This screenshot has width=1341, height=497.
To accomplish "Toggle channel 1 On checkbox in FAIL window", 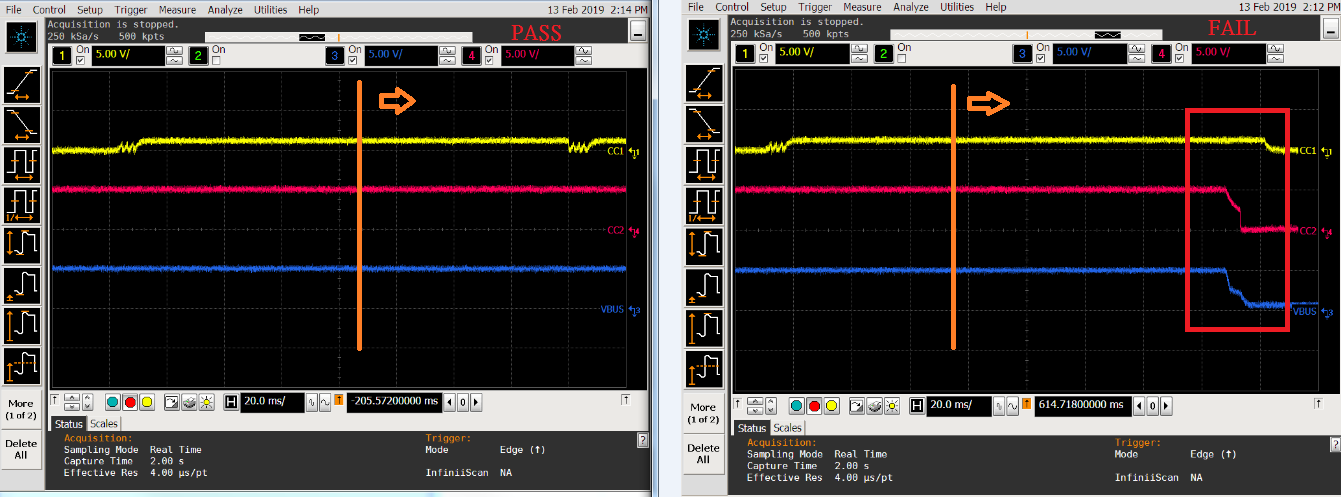I will click(764, 58).
